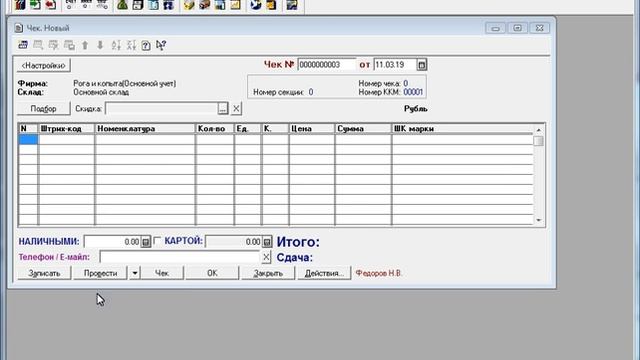Click the НАЛИЧНЫМИ amount field

(113, 242)
